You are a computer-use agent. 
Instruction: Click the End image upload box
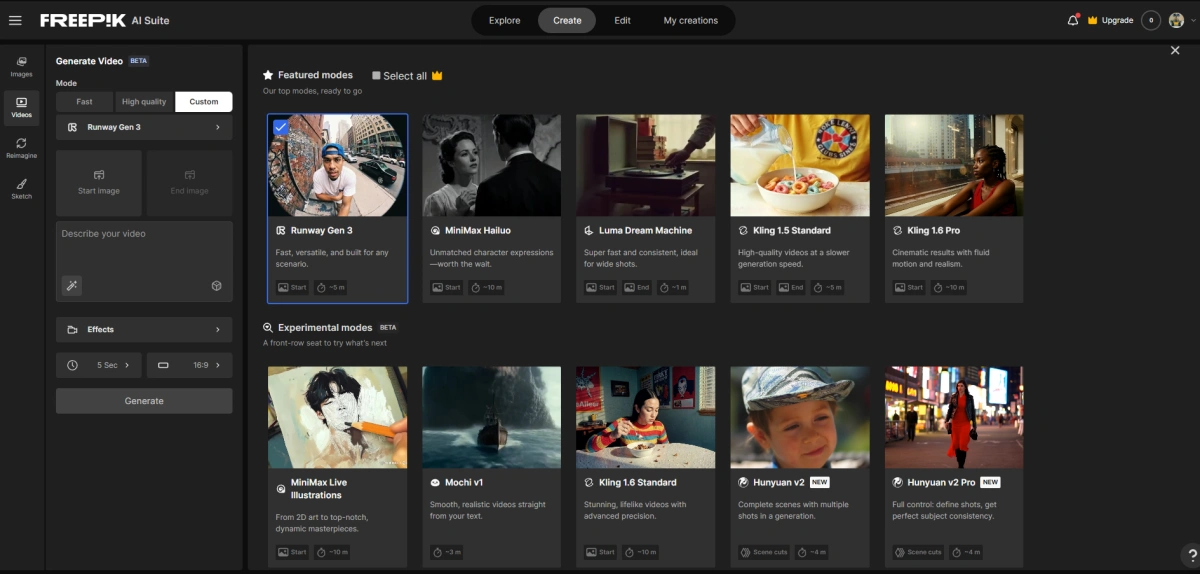(x=190, y=183)
